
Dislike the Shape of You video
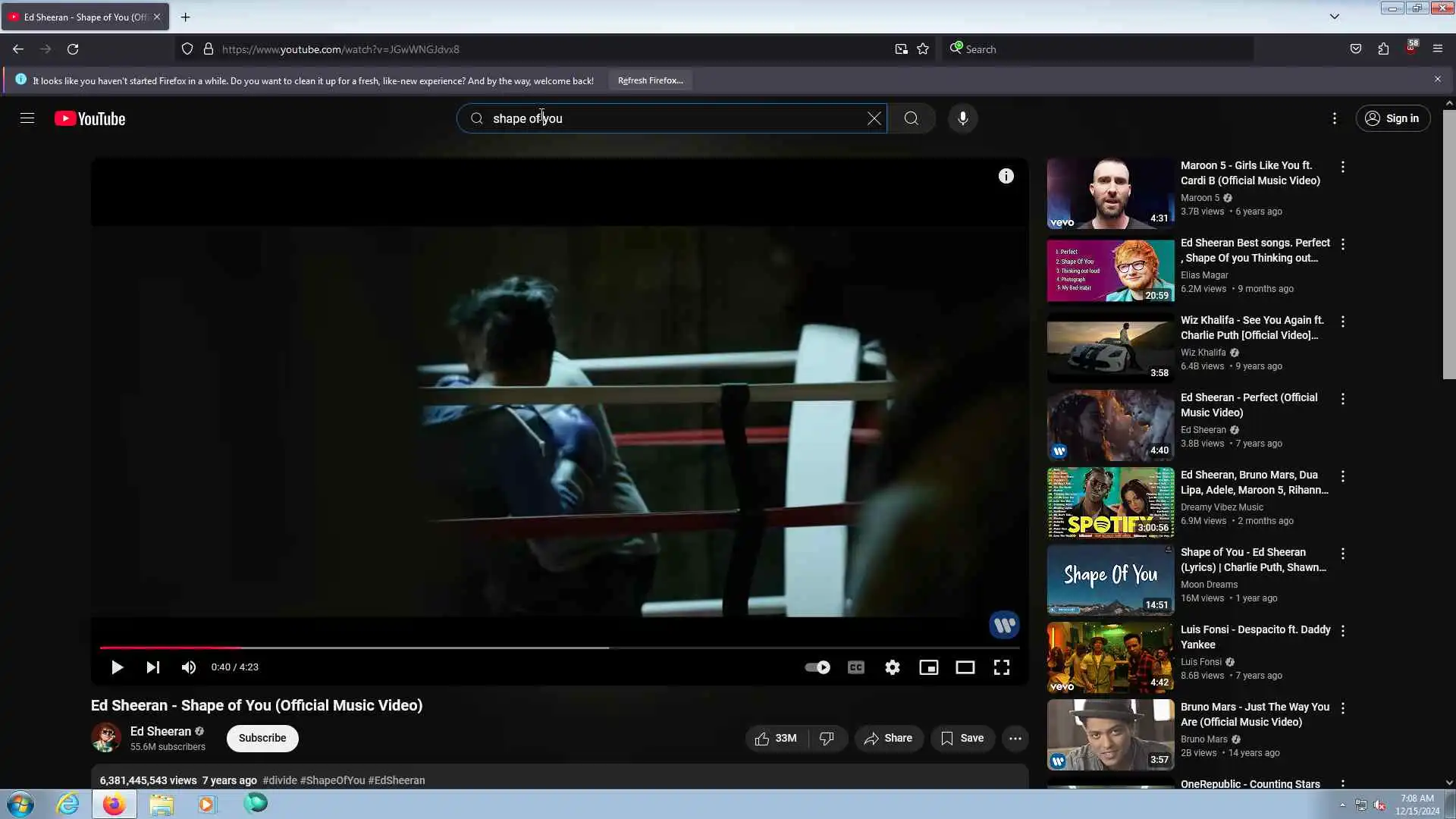pyautogui.click(x=827, y=738)
